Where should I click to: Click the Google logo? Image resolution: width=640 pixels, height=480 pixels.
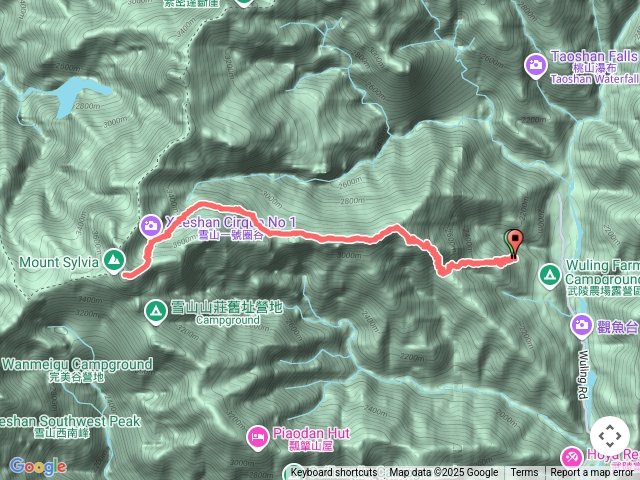38,466
